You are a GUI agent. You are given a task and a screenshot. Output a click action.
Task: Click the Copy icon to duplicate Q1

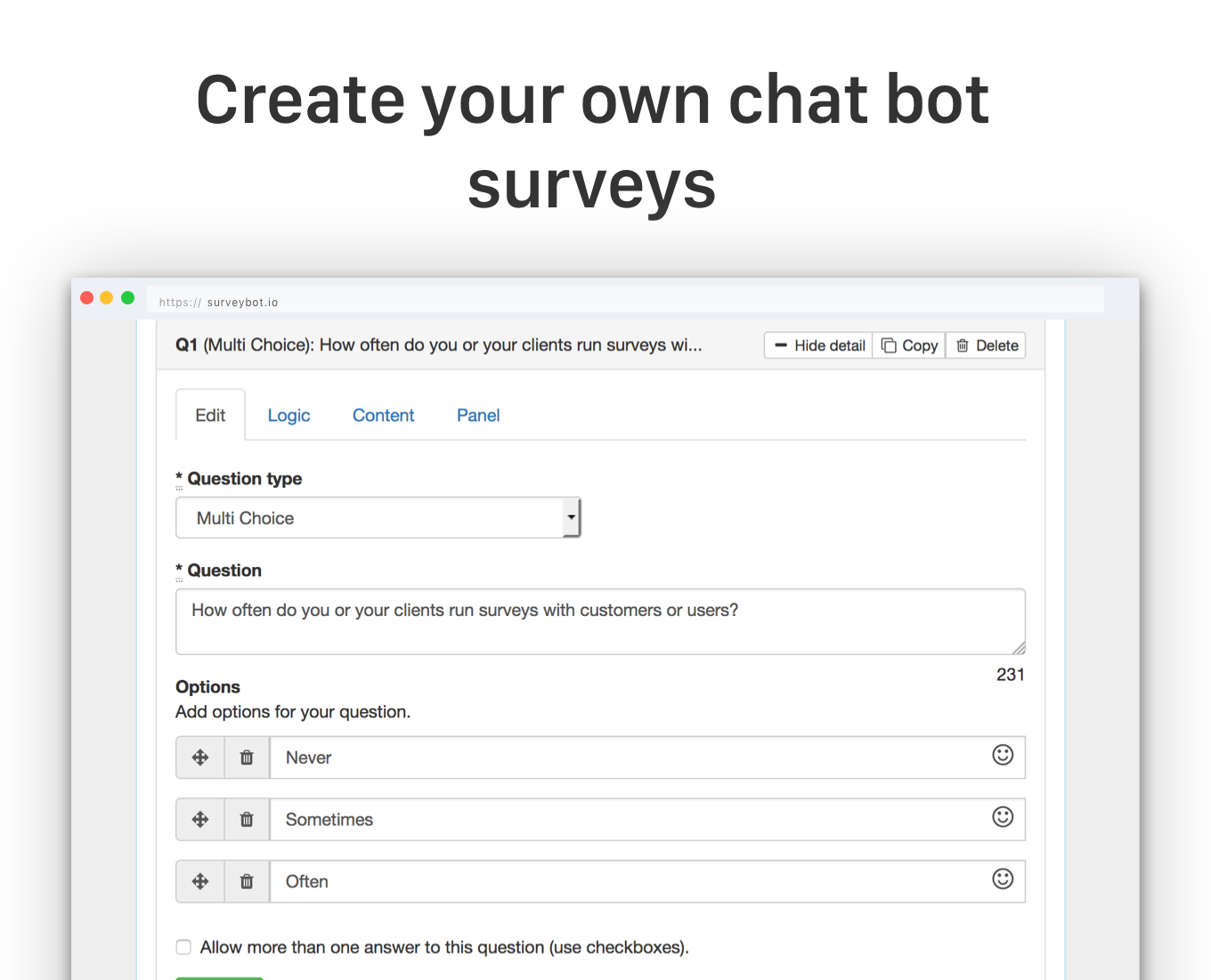coord(890,345)
